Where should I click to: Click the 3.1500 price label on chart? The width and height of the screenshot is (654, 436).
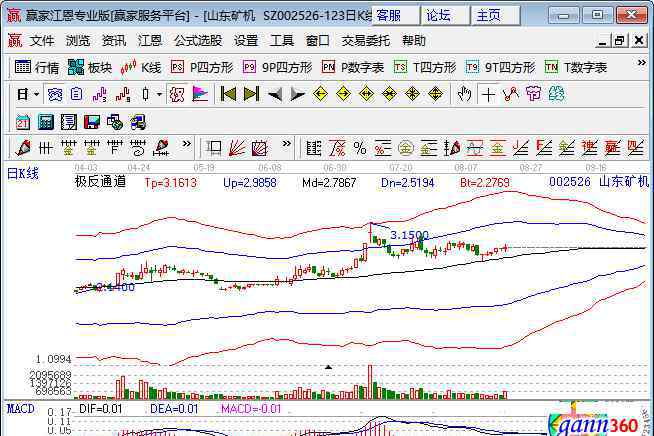409,235
